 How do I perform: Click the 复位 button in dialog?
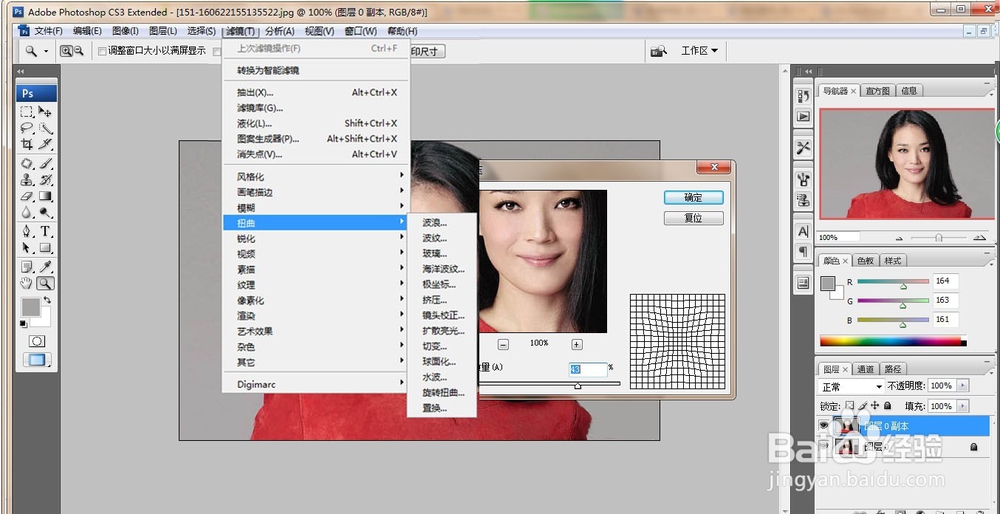(693, 218)
